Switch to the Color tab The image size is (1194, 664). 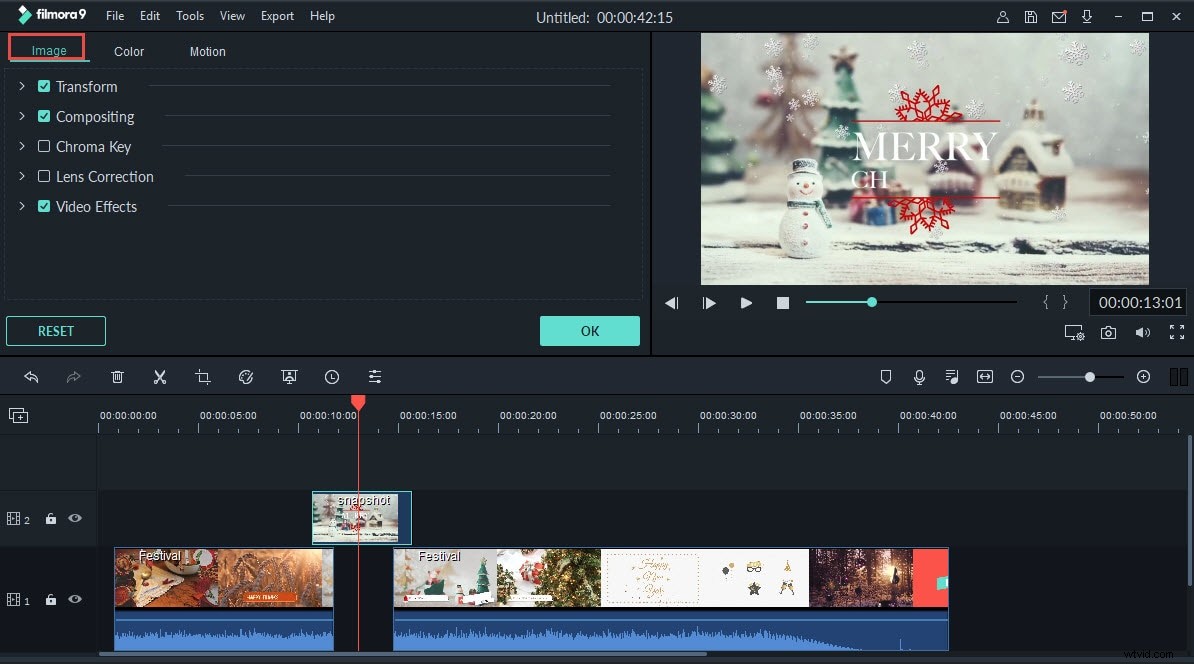tap(128, 51)
